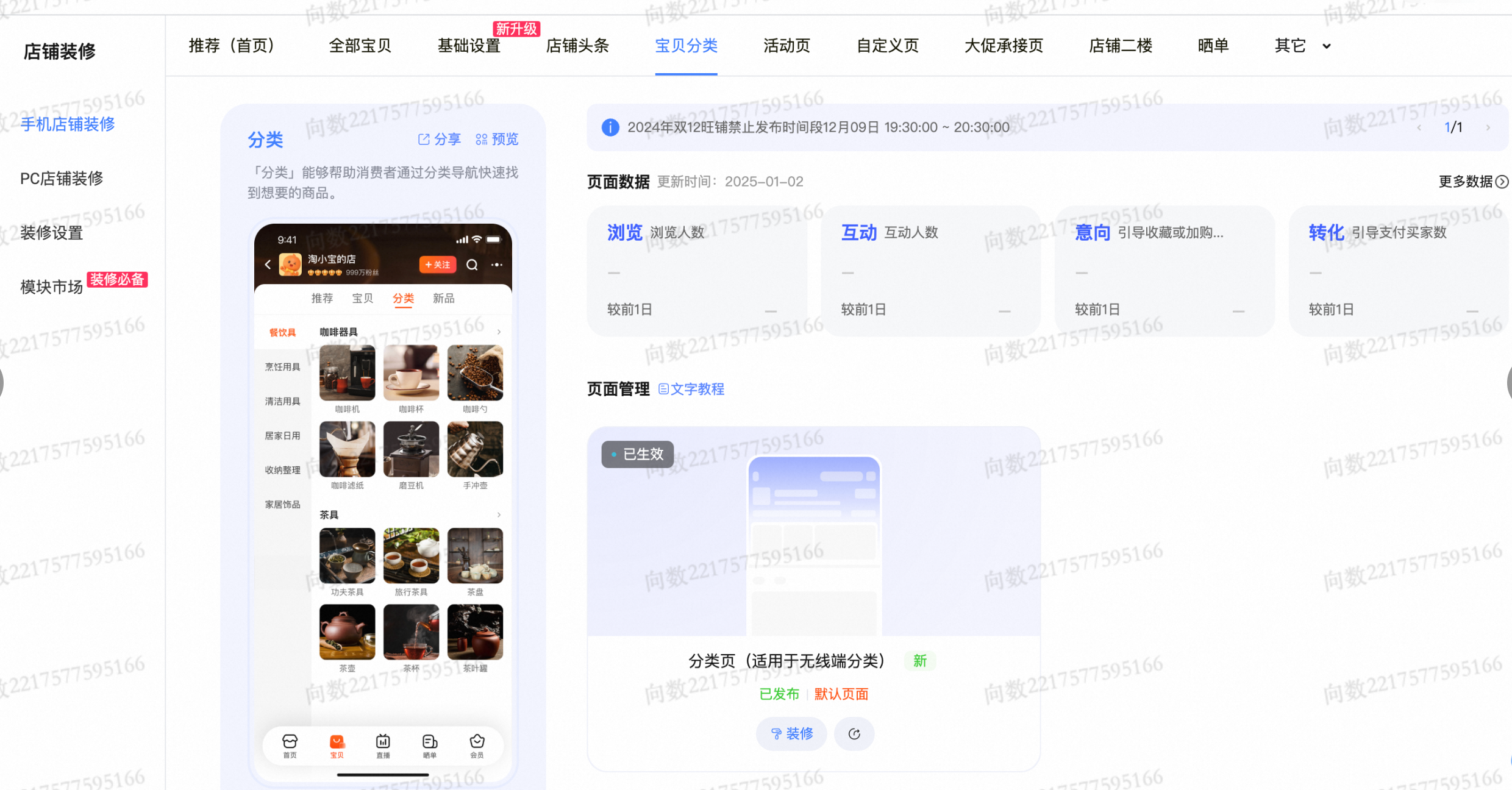Select the 餐饮具 category in the phone preview
This screenshot has height=790, width=1512.
click(283, 332)
